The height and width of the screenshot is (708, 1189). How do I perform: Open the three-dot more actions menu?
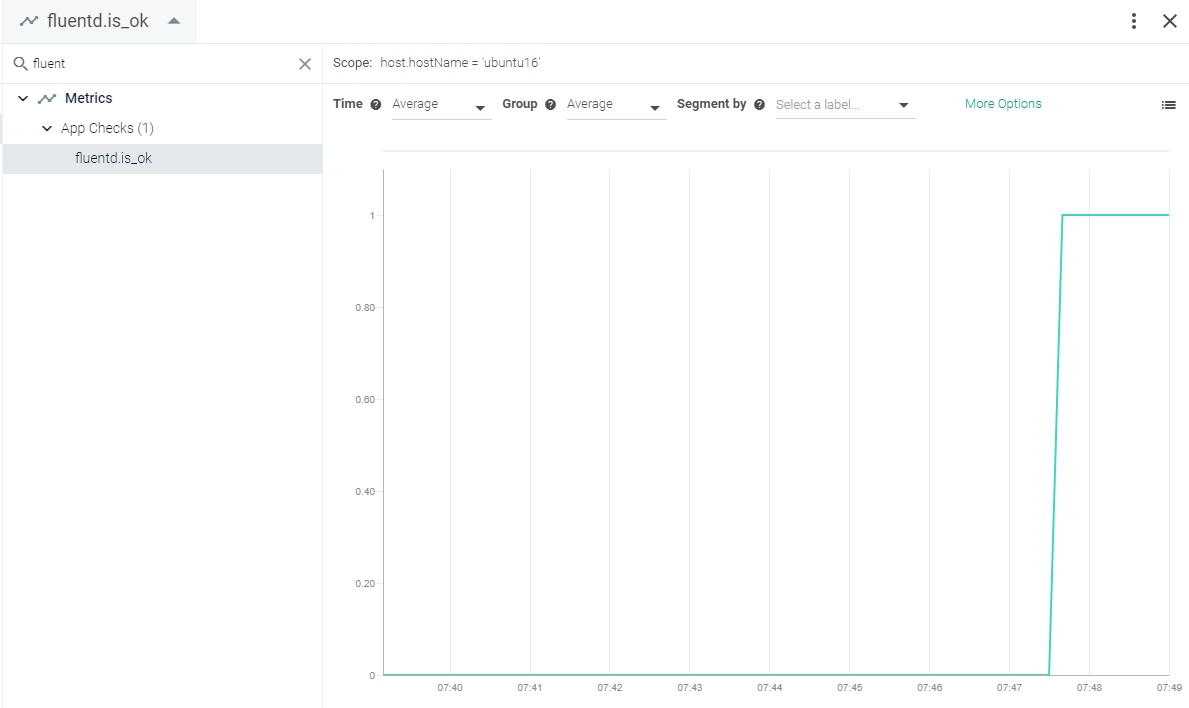tap(1134, 21)
